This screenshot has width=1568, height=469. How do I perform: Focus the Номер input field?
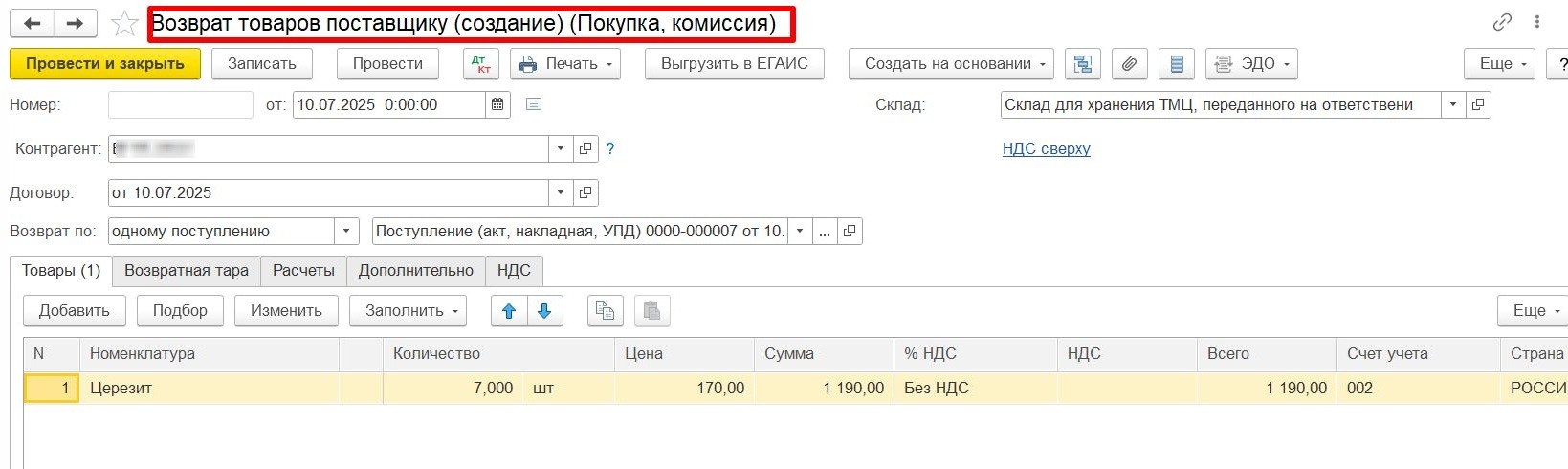point(181,105)
